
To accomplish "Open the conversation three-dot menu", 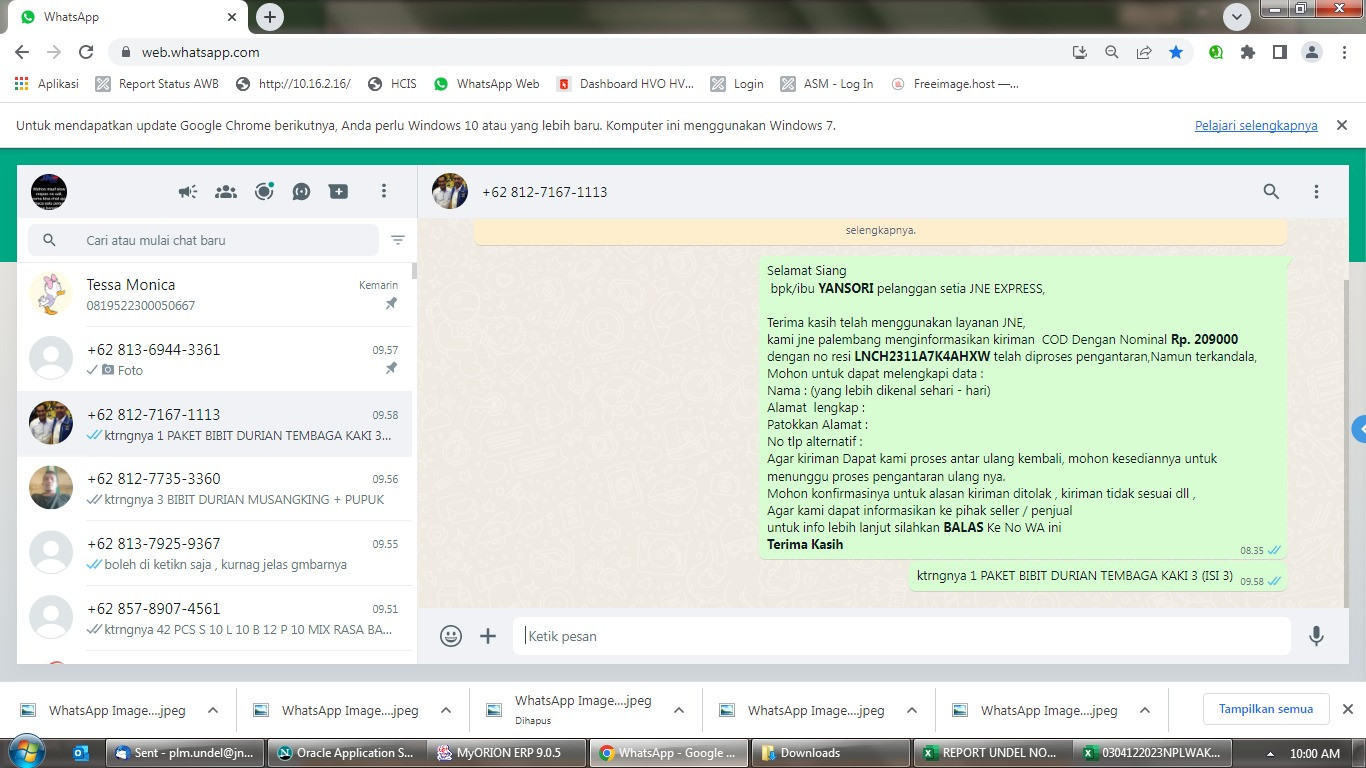I will [1316, 191].
